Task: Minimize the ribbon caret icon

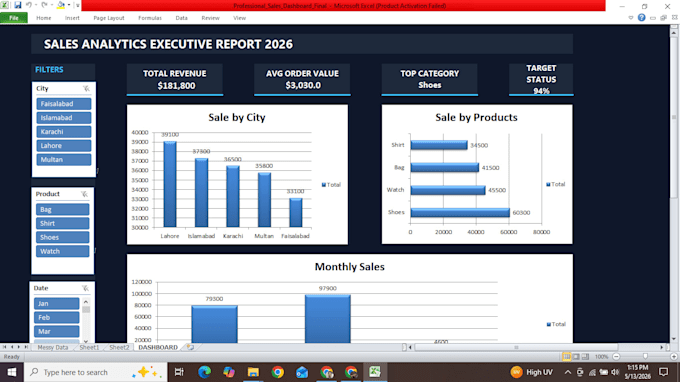Action: pyautogui.click(x=631, y=18)
